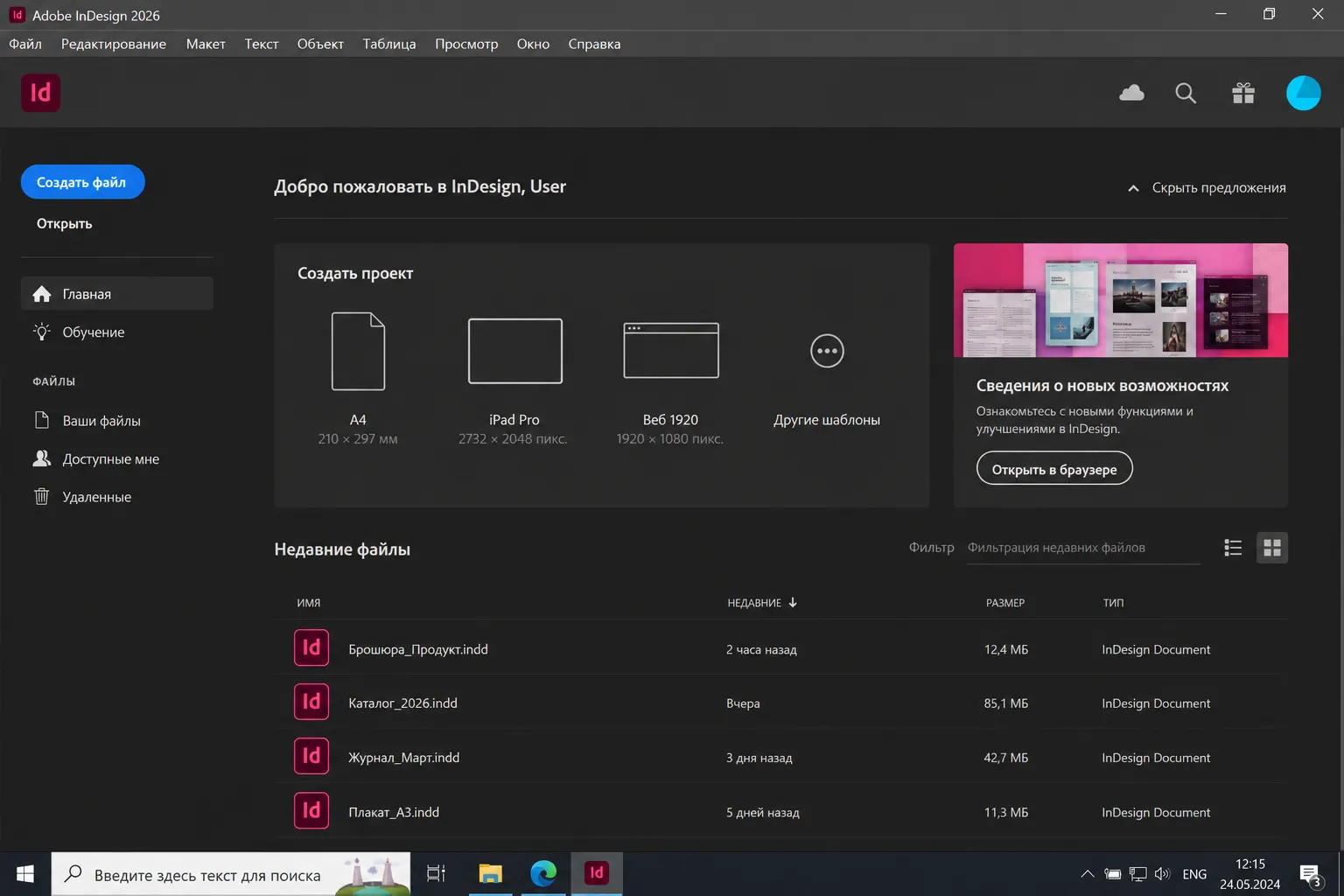Click the people icon beside Доступные мне

click(42, 458)
